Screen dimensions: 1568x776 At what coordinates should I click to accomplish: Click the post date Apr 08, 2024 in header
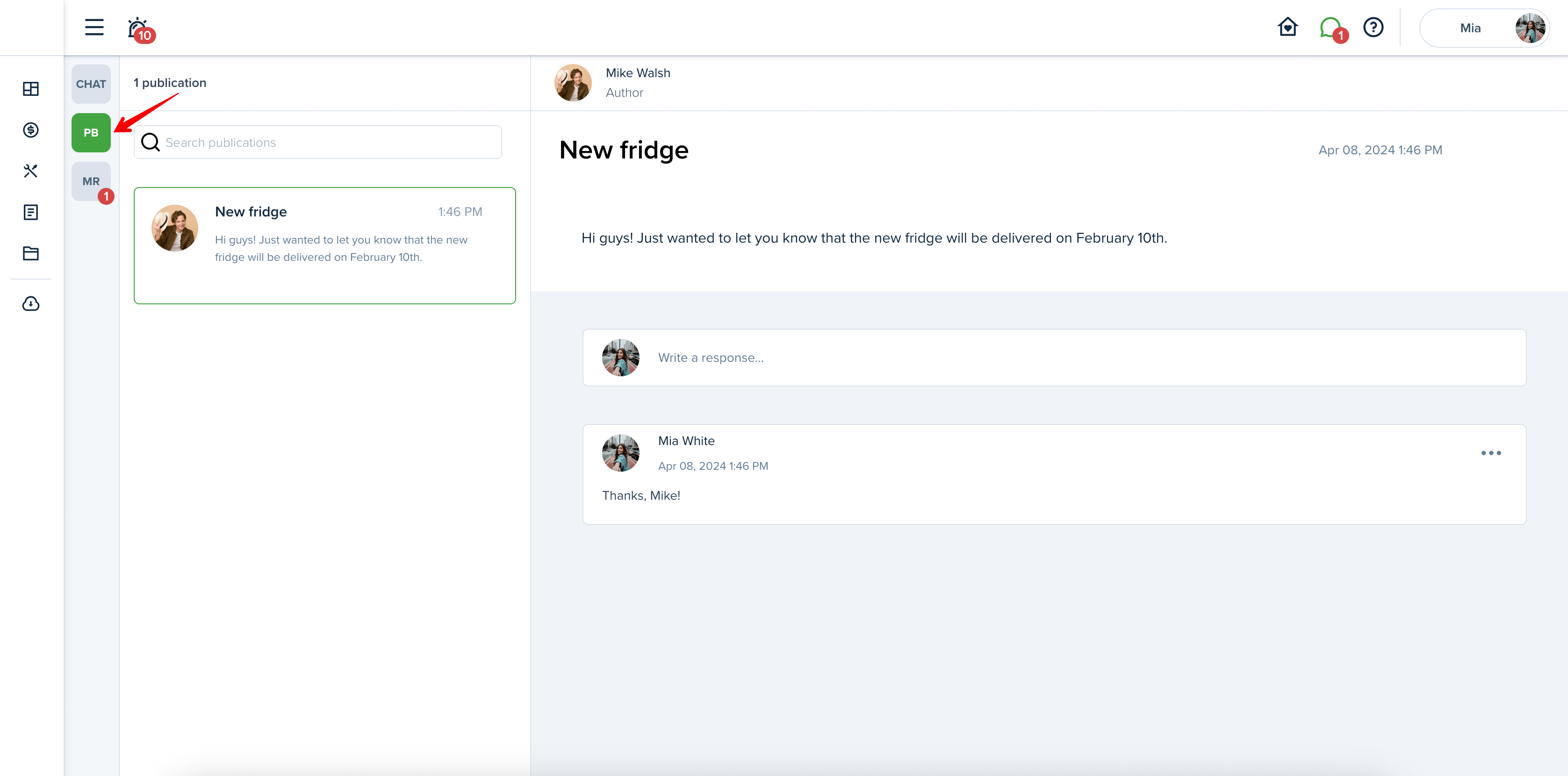pyautogui.click(x=1380, y=150)
